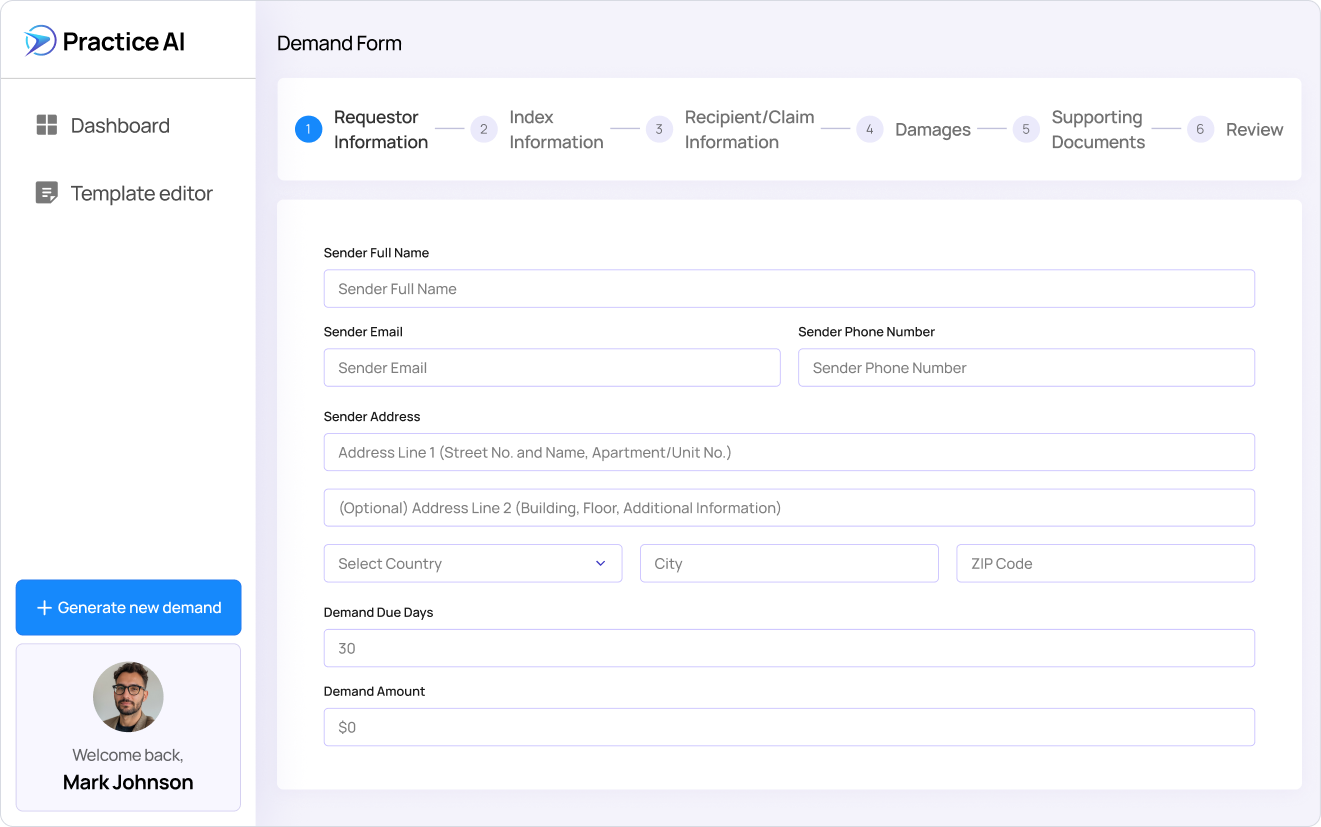Click the Practice AI logo icon
Viewport: 1321px width, 827px height.
click(36, 40)
